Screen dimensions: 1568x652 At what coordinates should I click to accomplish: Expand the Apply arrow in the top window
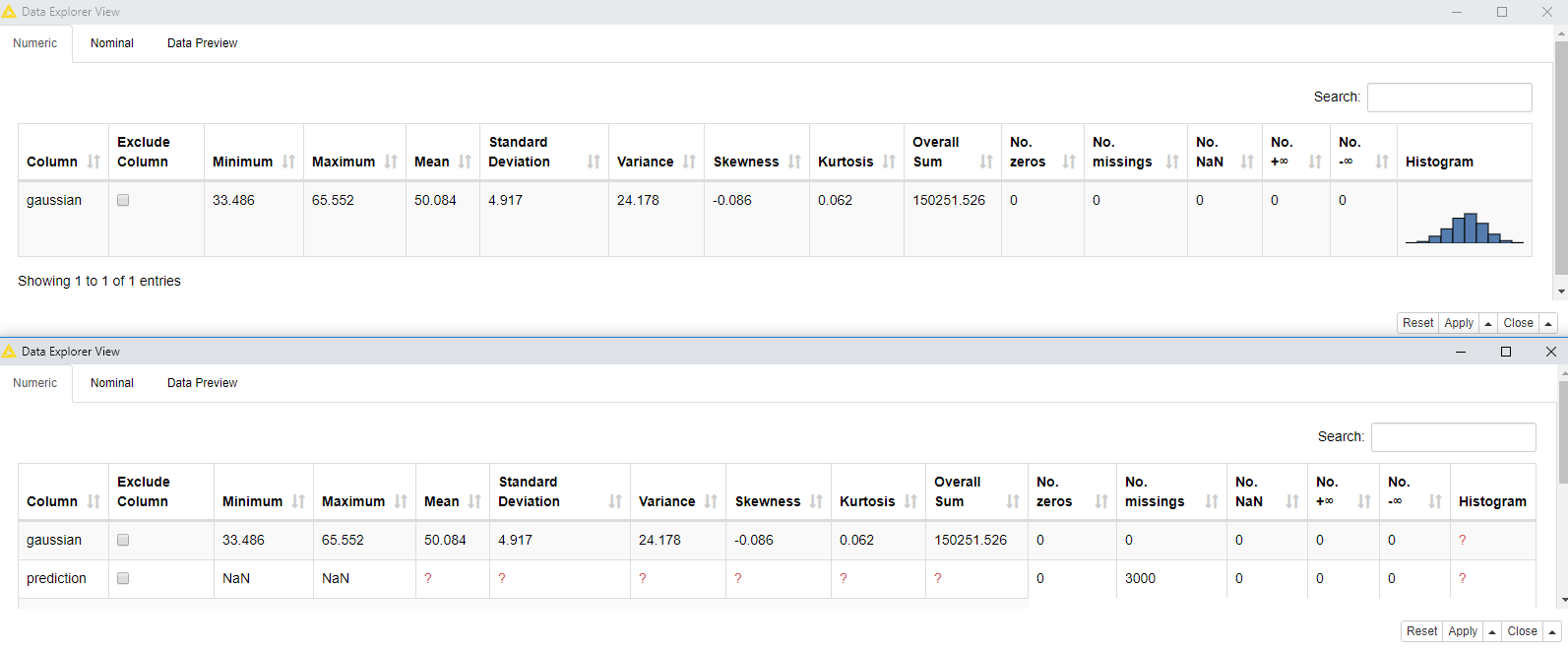[1488, 323]
